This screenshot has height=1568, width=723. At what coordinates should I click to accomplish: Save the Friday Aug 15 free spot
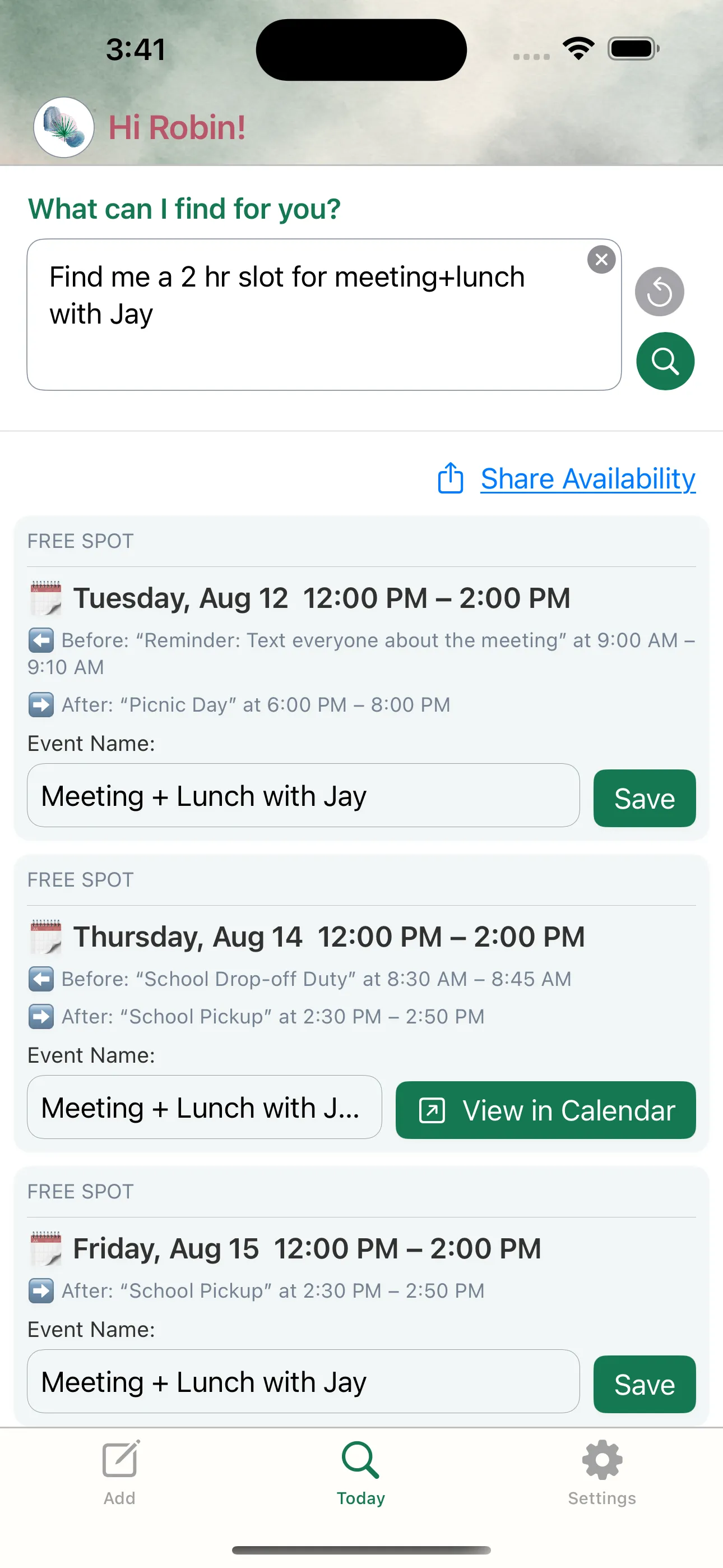pos(644,1385)
